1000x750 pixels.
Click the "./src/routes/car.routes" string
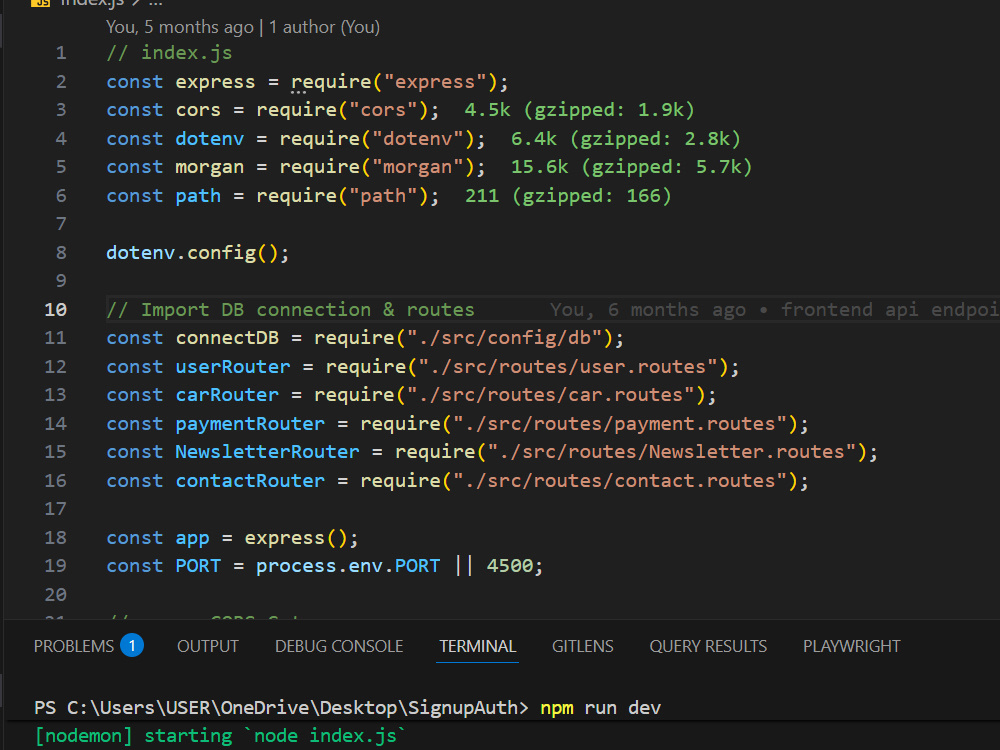pyautogui.click(x=550, y=395)
